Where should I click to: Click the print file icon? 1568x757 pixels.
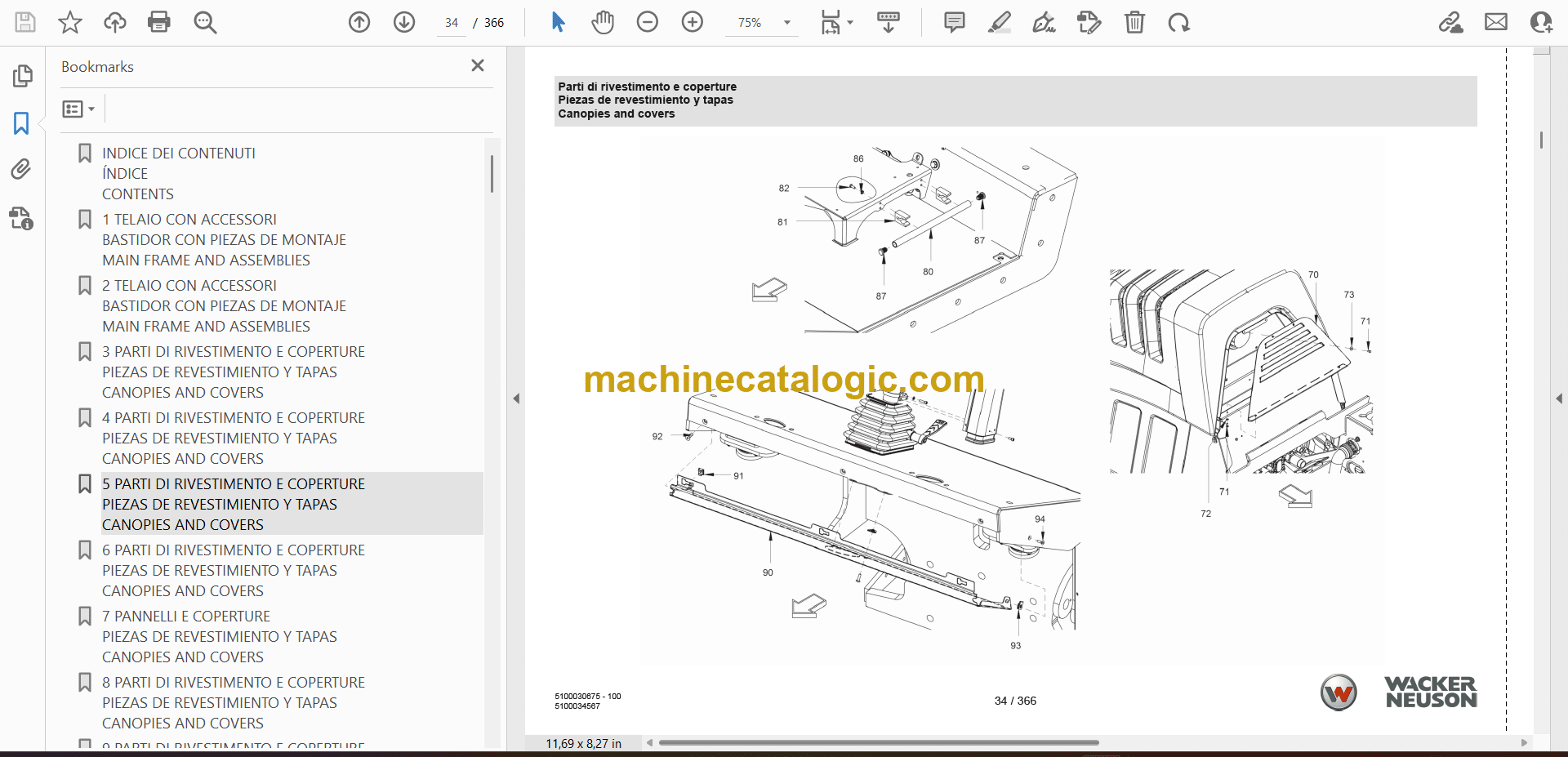coord(159,22)
